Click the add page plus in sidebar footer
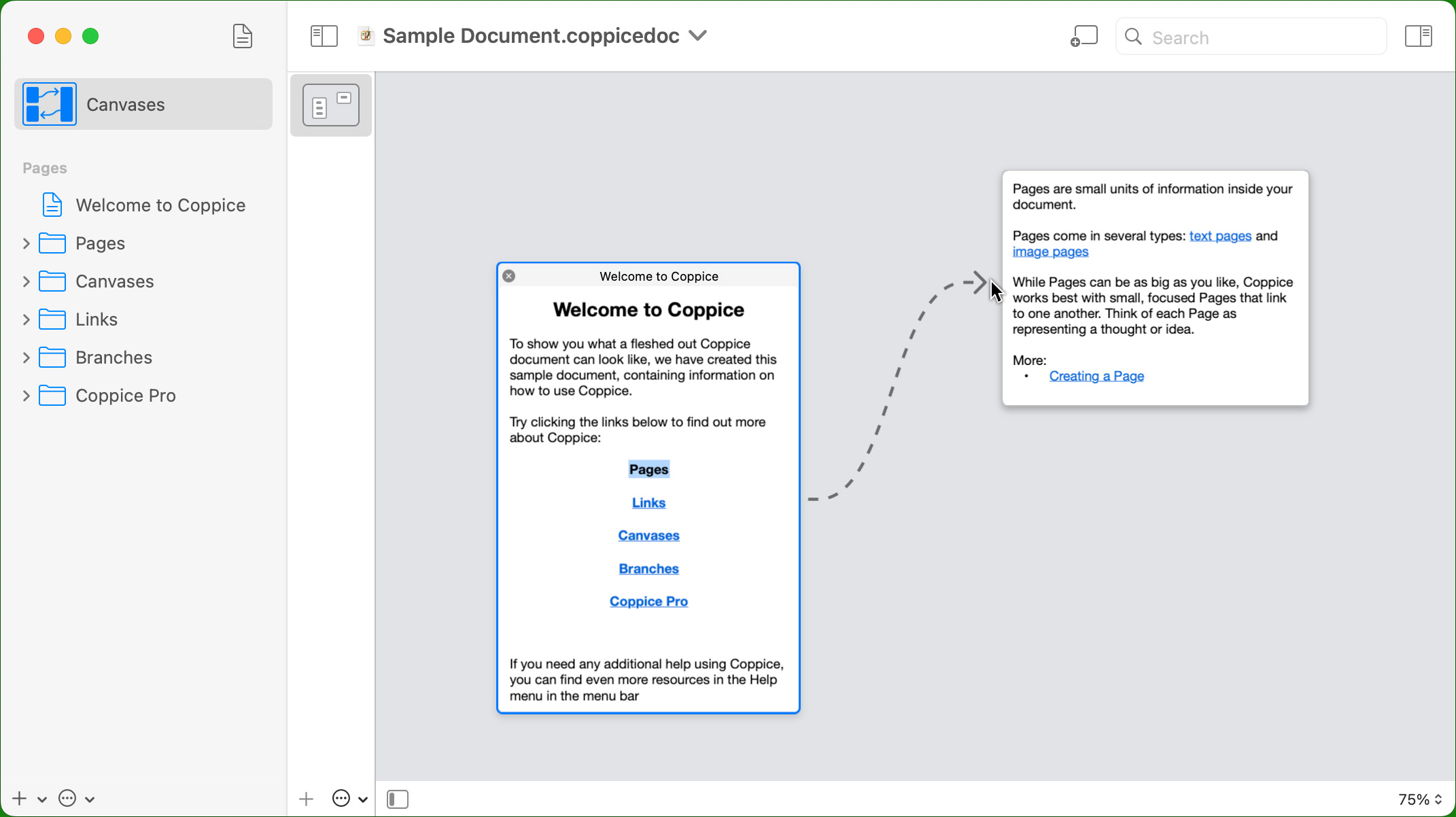This screenshot has height=817, width=1456. 20,799
